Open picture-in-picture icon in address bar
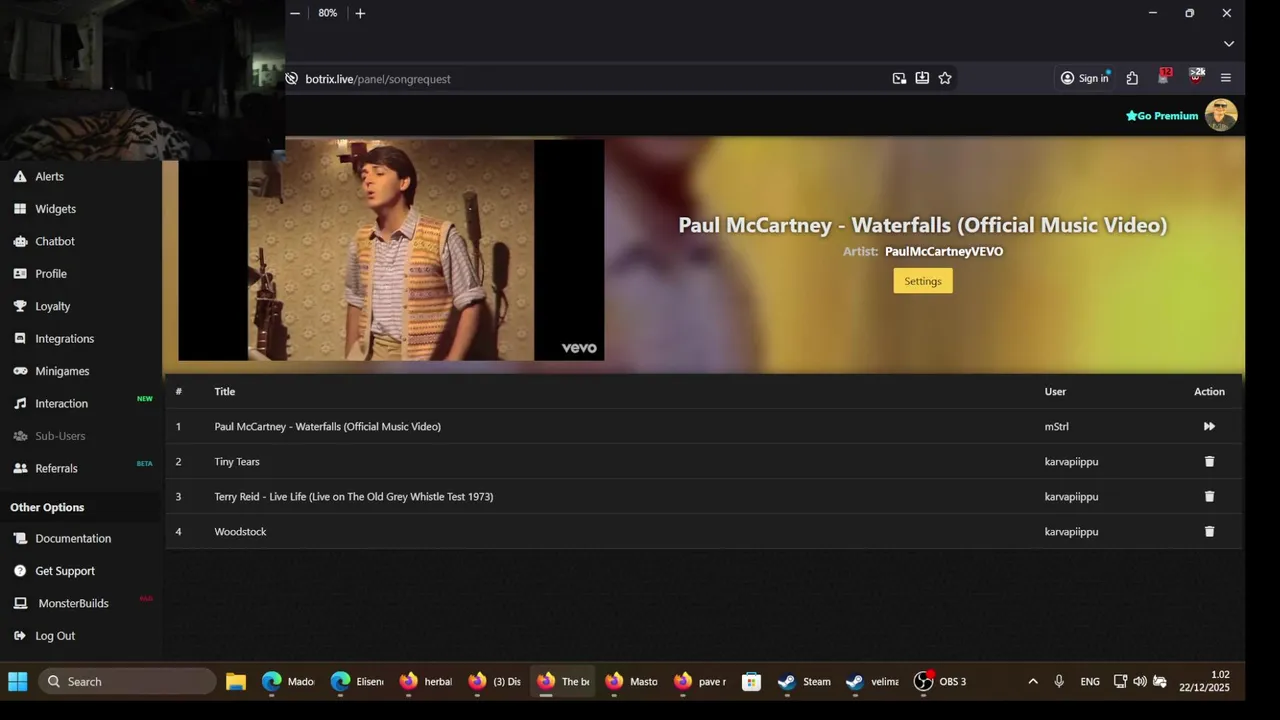This screenshot has height=720, width=1280. pyautogui.click(x=899, y=78)
